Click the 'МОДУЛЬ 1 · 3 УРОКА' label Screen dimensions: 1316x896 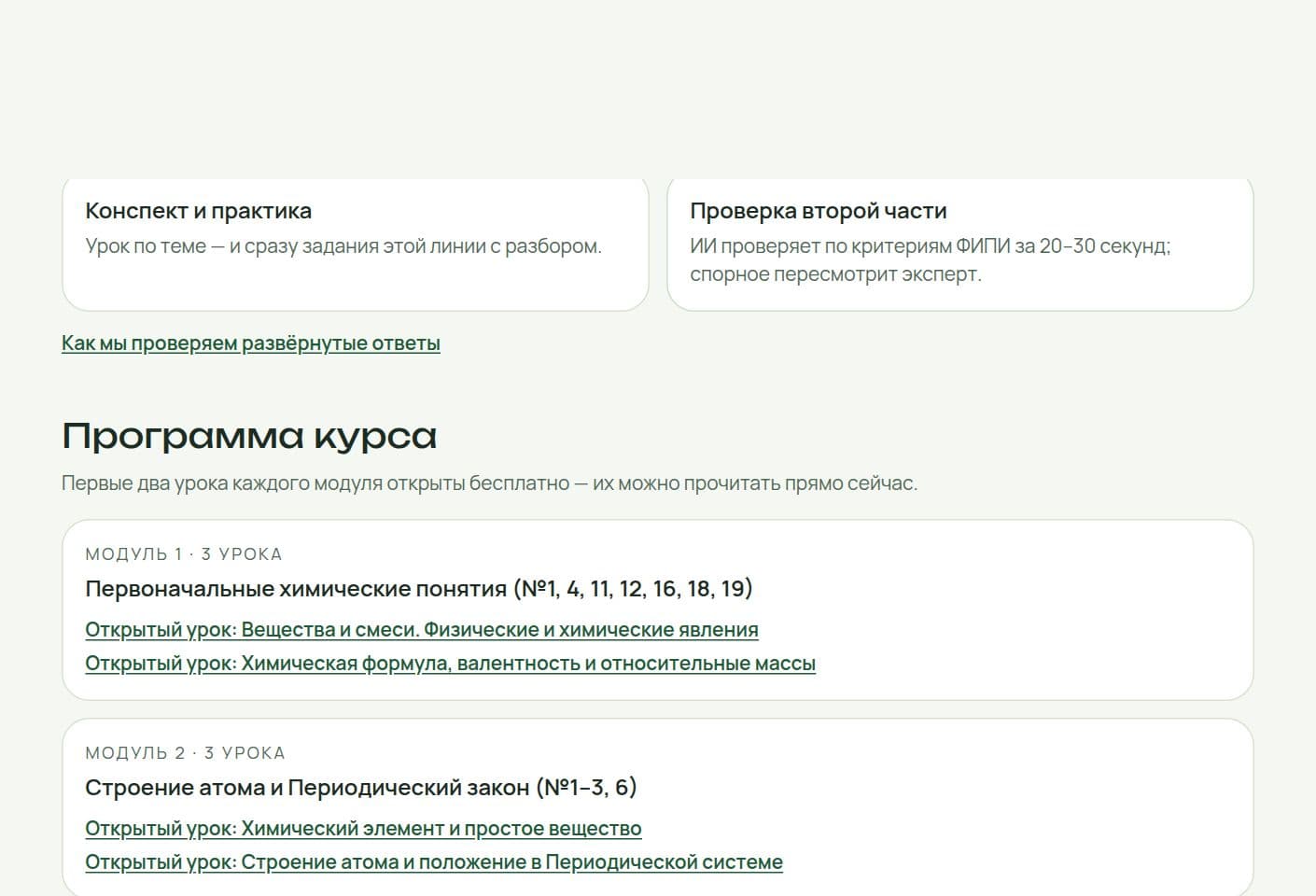[184, 553]
